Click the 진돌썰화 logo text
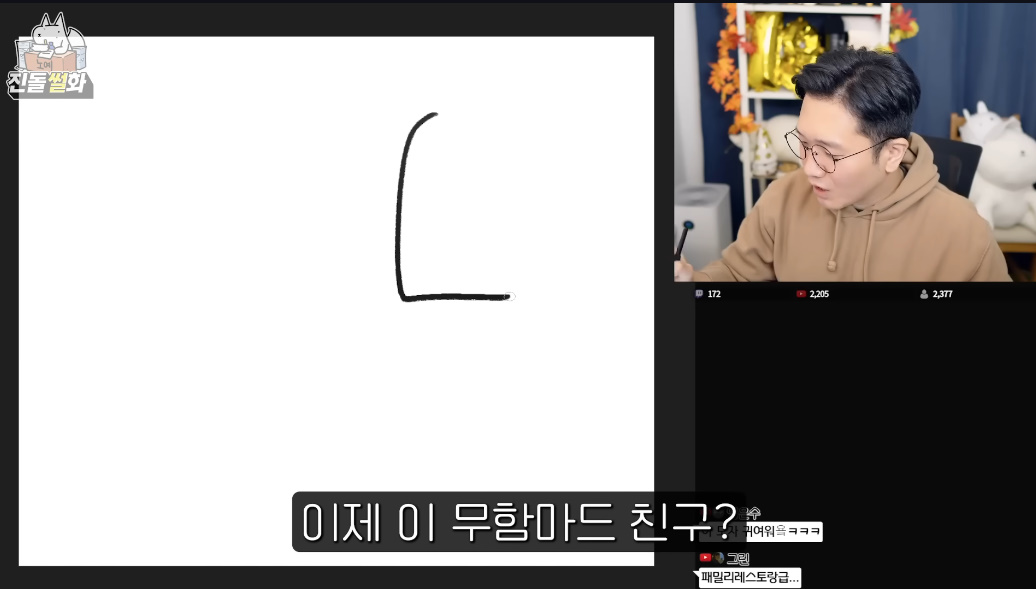Image resolution: width=1036 pixels, height=589 pixels. coord(54,83)
